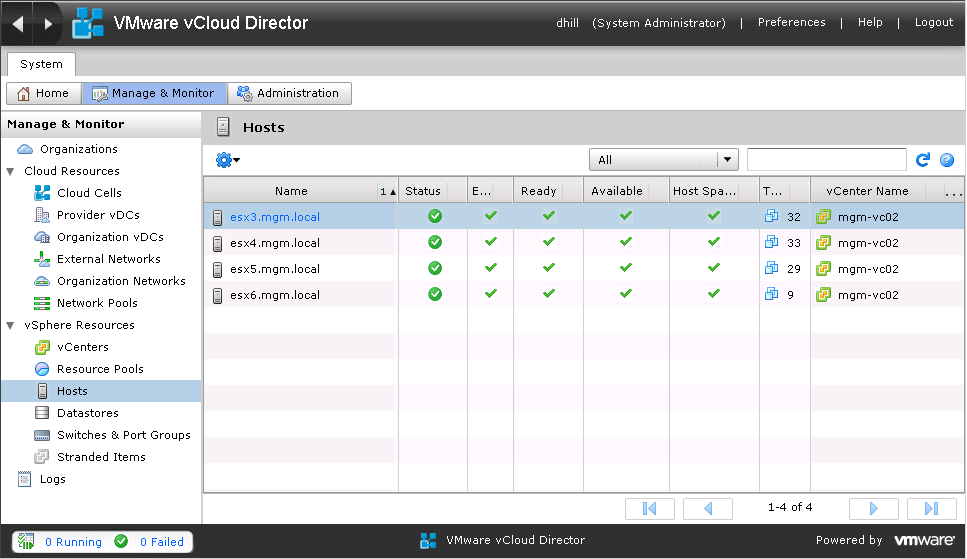Open the column chooser ellipsis
This screenshot has width=967, height=559.
coord(953,193)
